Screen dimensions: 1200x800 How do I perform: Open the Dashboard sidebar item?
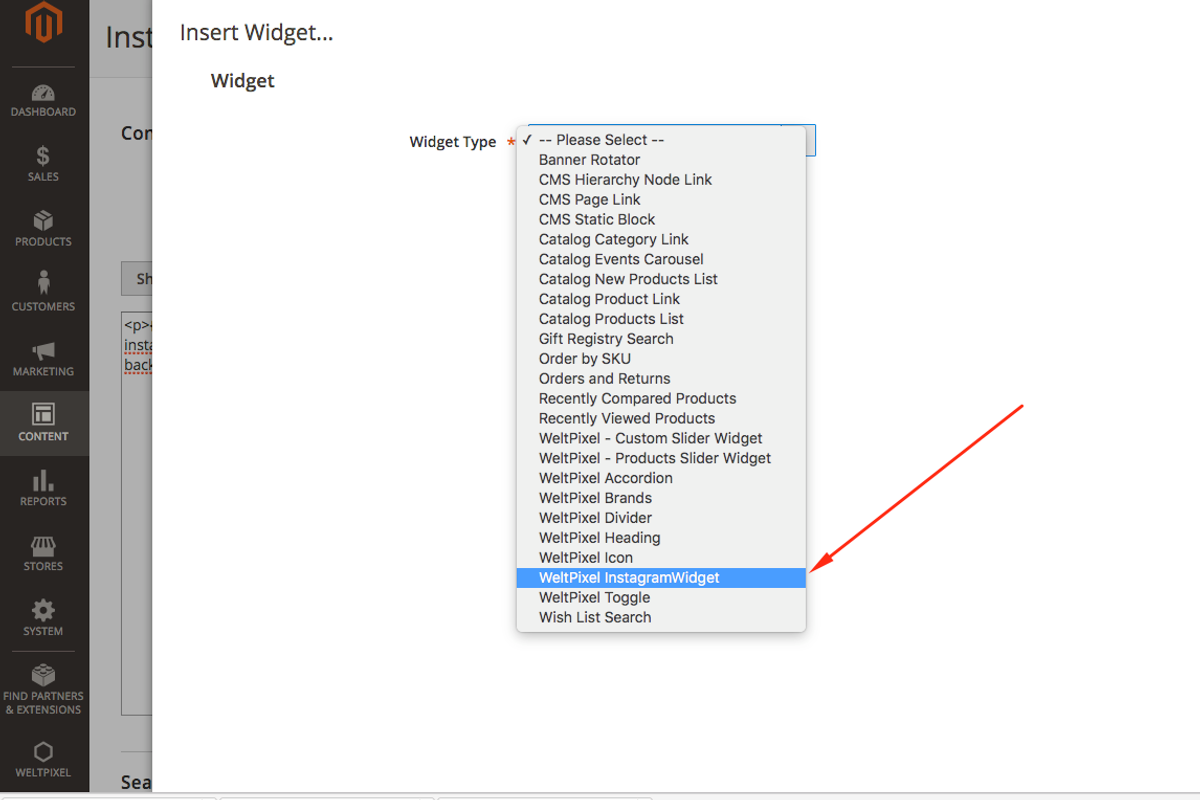coord(44,101)
